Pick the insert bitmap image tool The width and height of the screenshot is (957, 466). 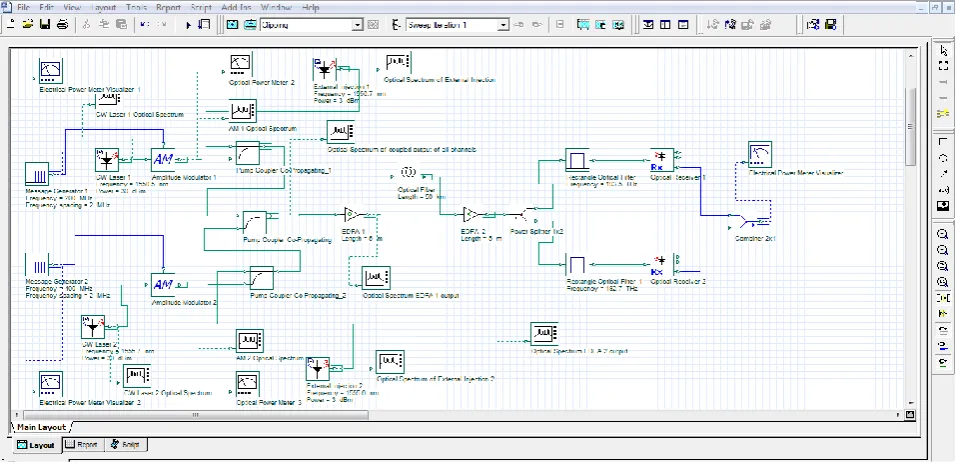(x=944, y=206)
